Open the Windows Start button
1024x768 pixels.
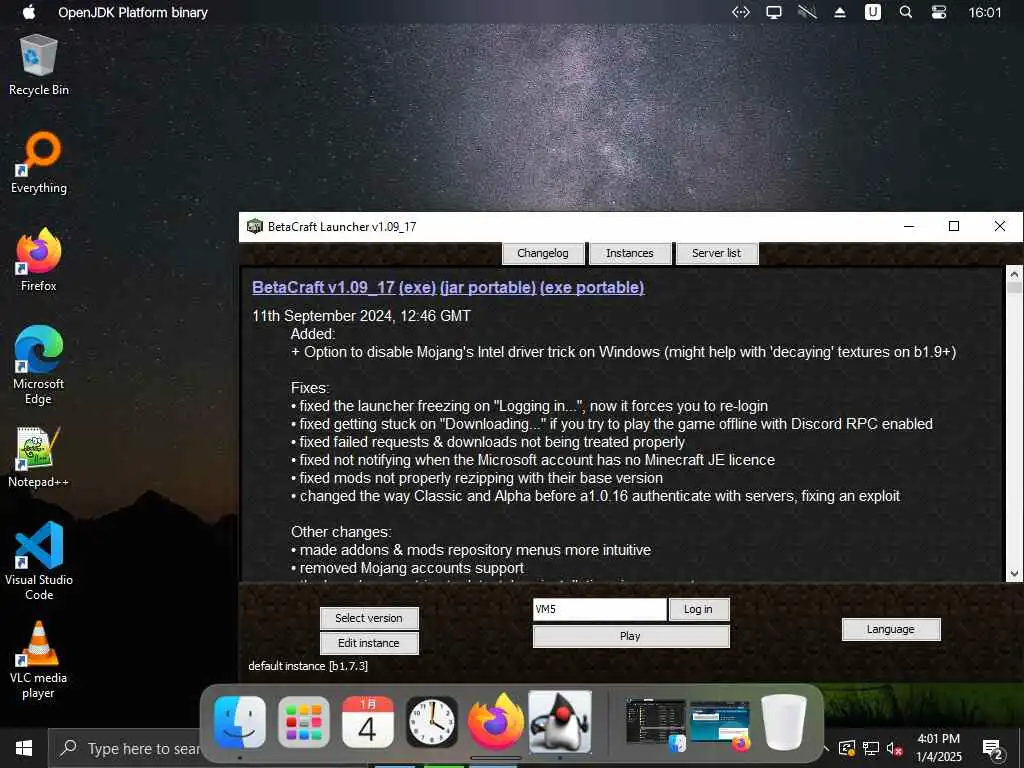tap(24, 748)
